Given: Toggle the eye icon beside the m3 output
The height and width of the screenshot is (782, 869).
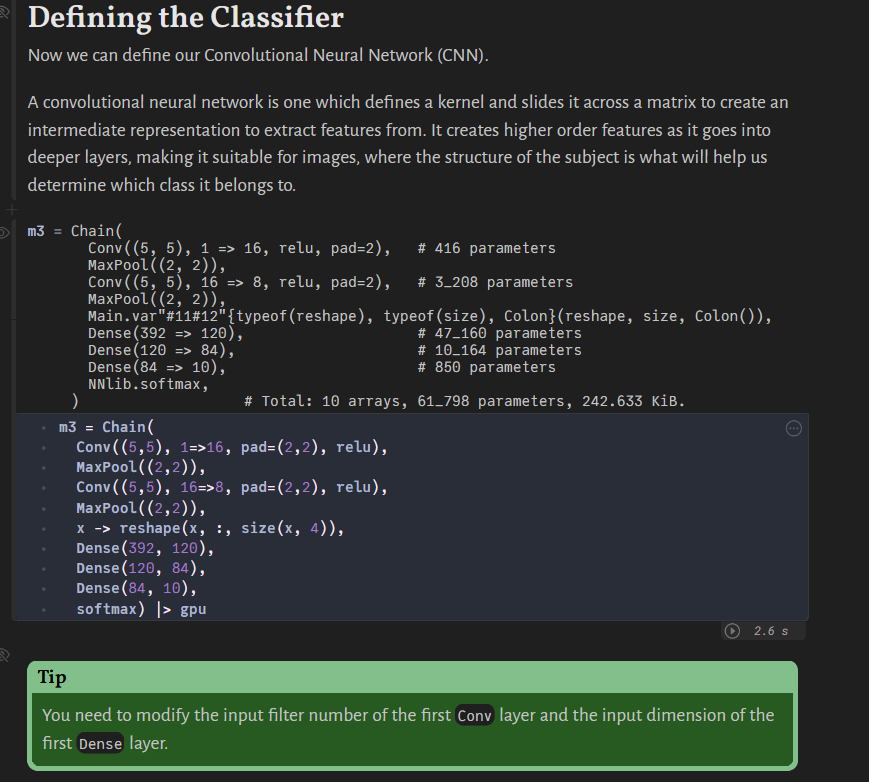Looking at the screenshot, I should [x=5, y=232].
